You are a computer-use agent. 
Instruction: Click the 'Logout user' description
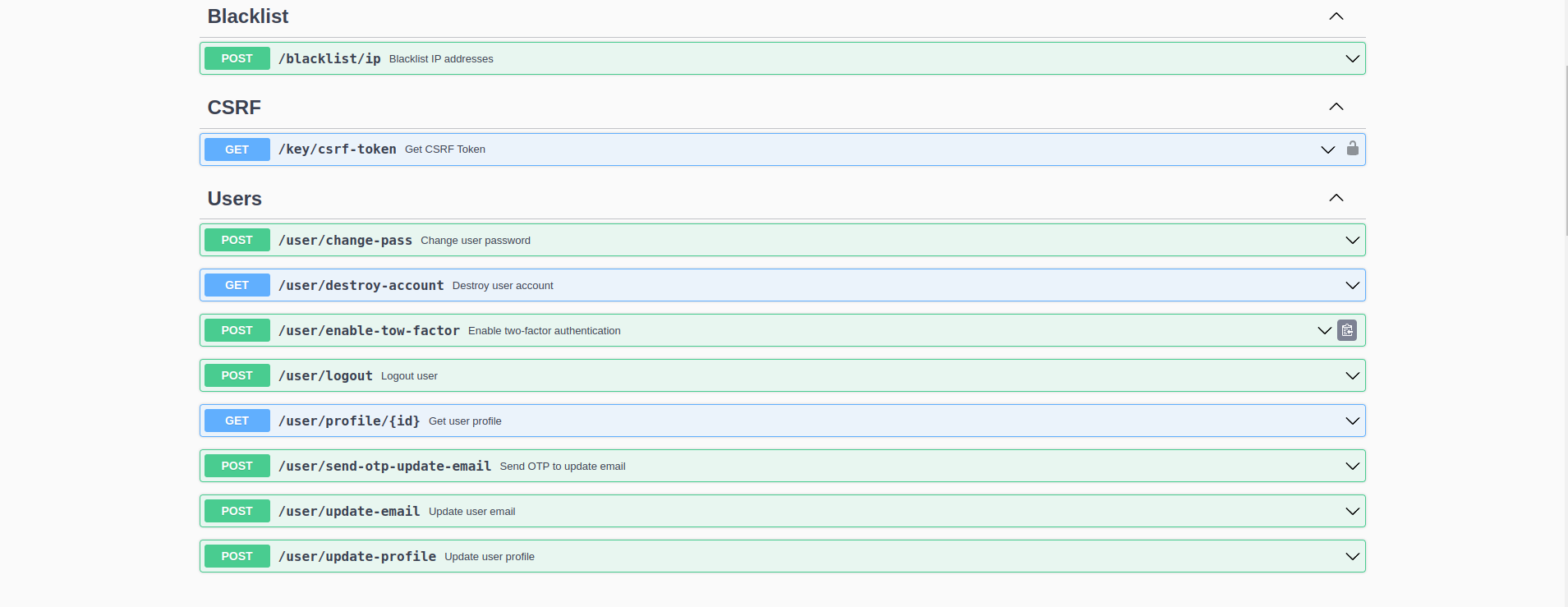[409, 376]
